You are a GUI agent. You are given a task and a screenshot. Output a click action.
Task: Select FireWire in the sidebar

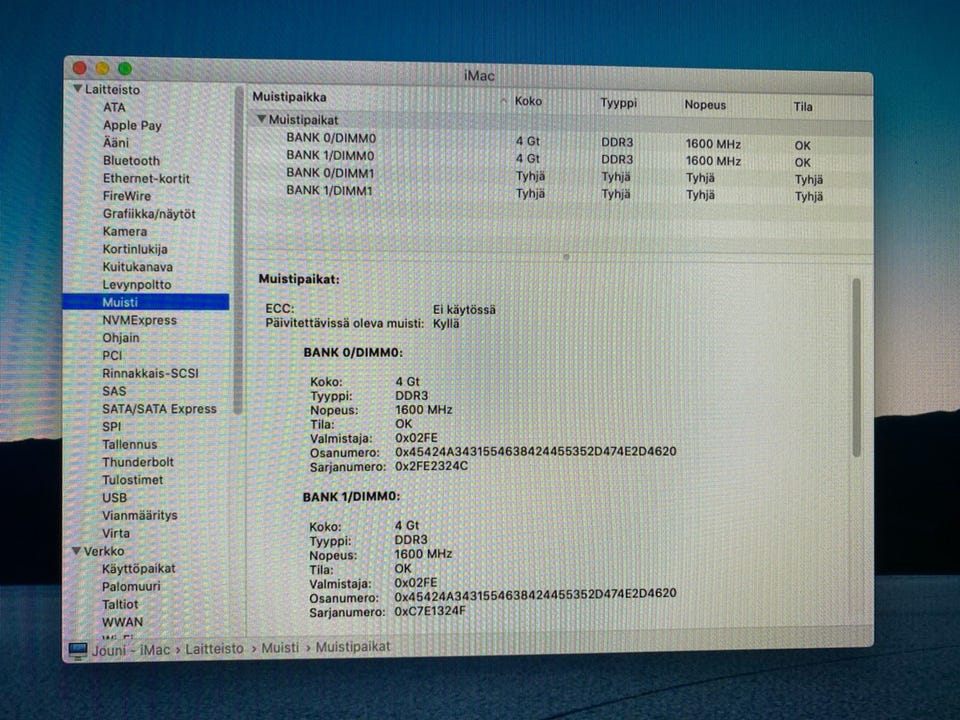pyautogui.click(x=126, y=196)
